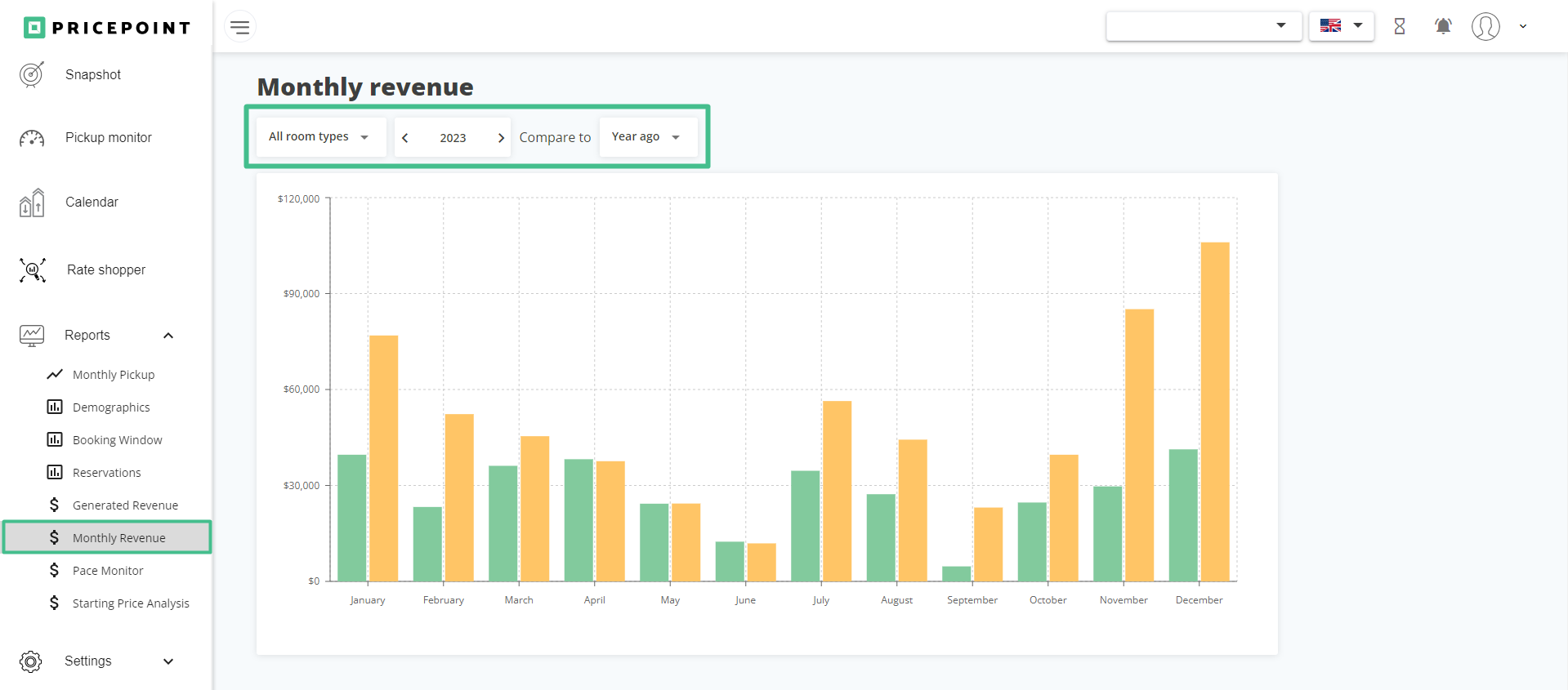1568x690 pixels.
Task: Open the Year ago comparison dropdown
Action: (x=646, y=137)
